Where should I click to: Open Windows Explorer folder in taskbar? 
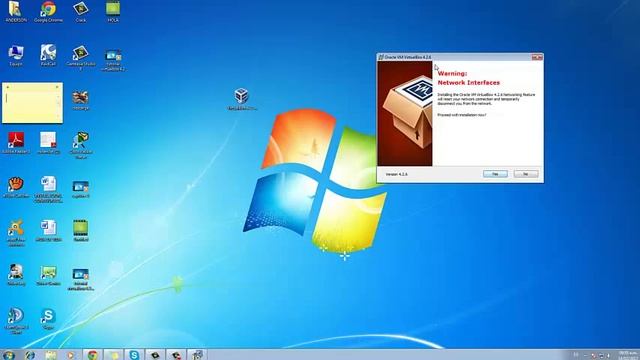[51, 355]
